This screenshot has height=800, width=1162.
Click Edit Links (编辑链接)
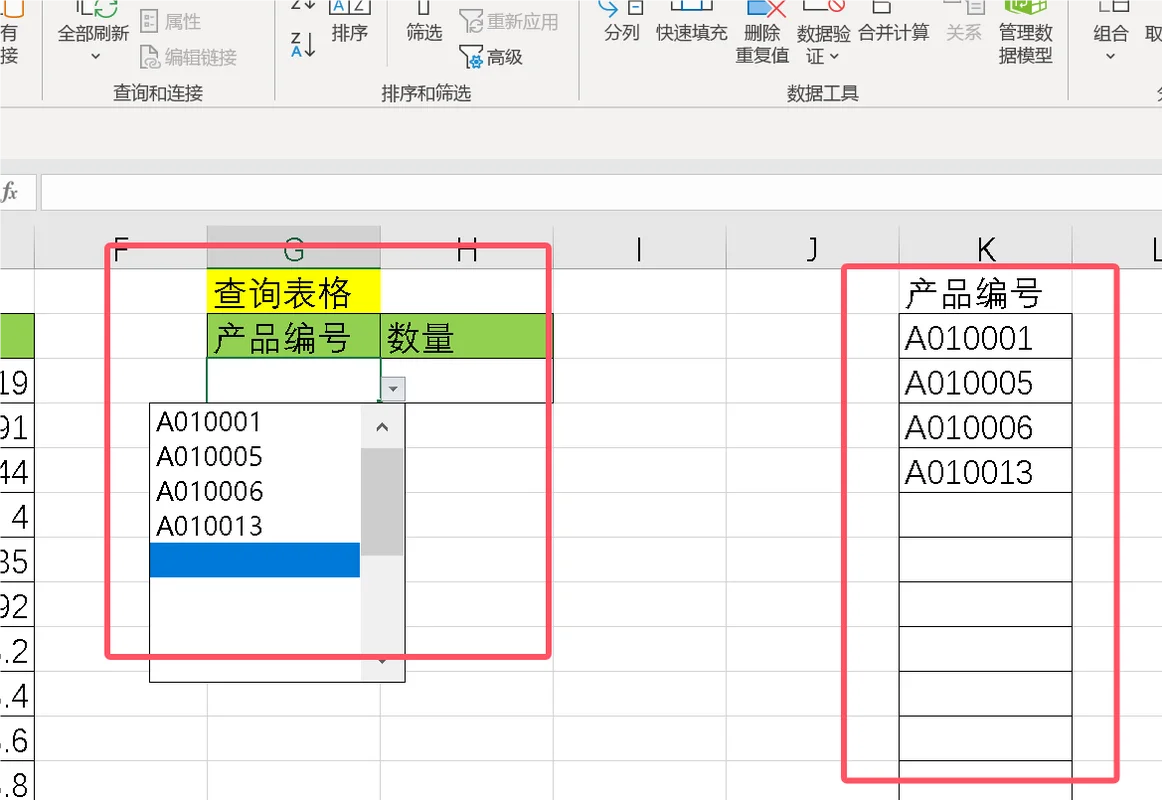point(189,57)
